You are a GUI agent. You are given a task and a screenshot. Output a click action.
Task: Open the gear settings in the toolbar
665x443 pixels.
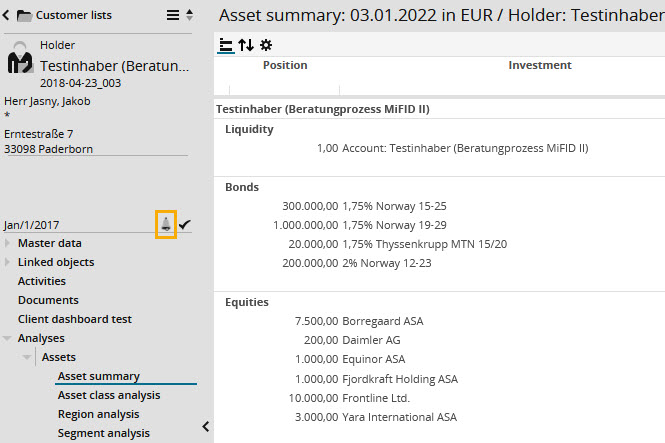point(266,45)
